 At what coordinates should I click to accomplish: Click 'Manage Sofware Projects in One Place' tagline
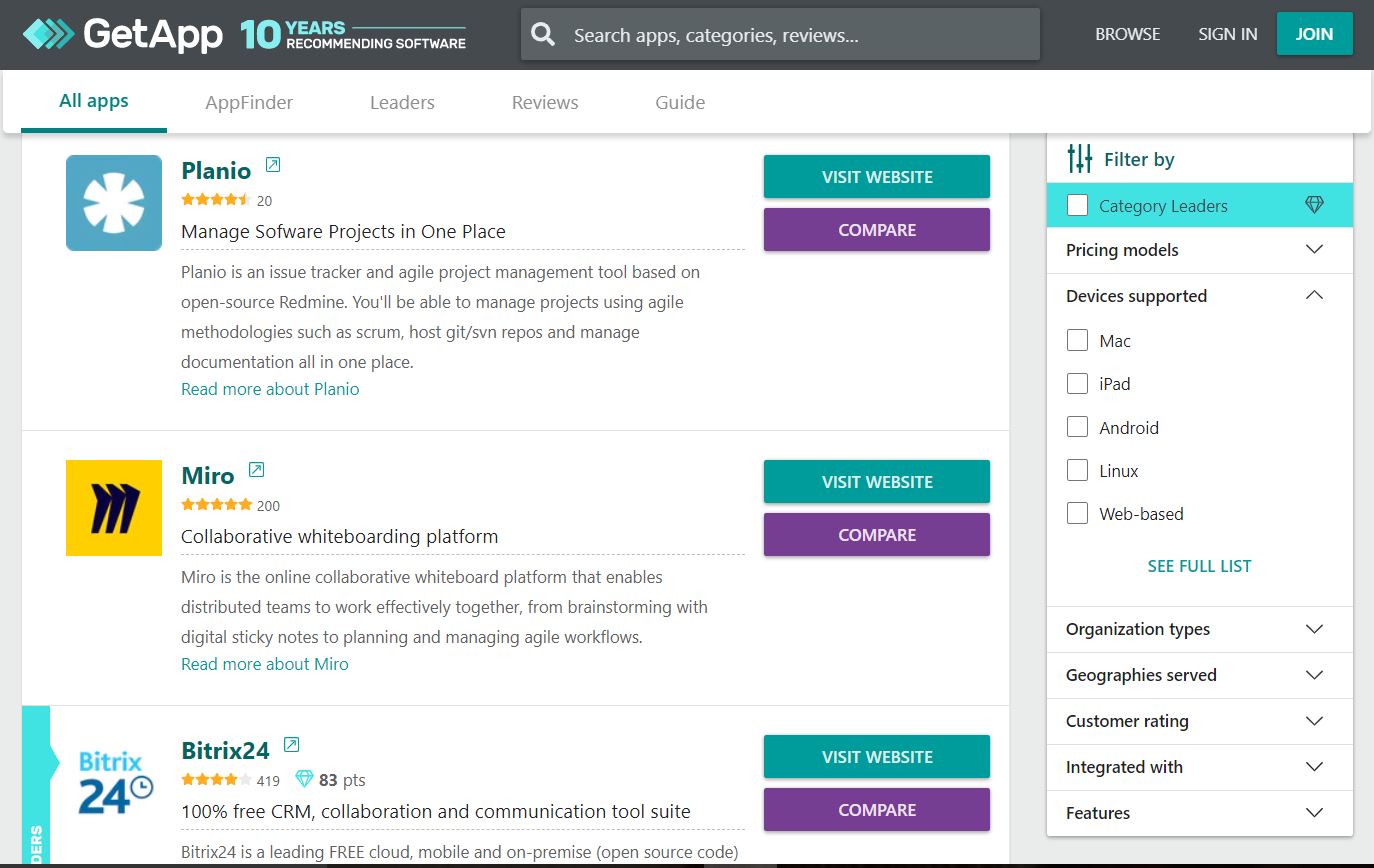343,231
